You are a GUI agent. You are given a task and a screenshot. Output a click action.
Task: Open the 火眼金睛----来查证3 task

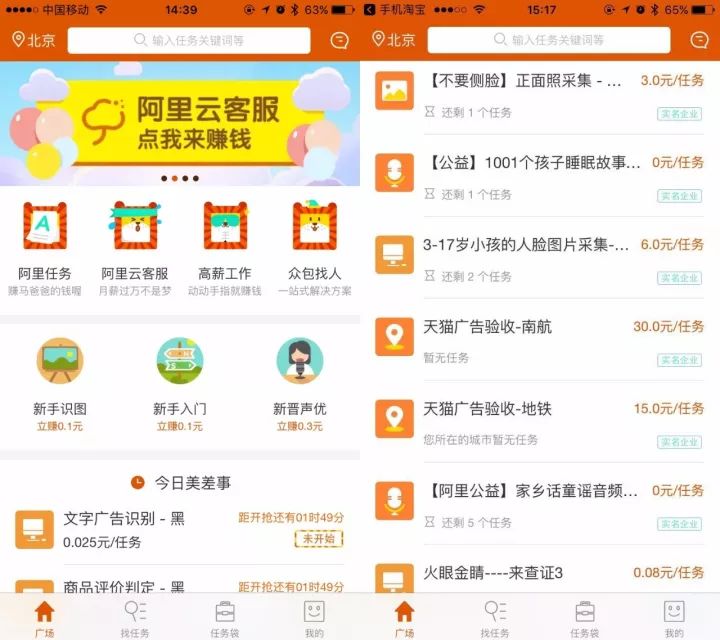click(540, 574)
